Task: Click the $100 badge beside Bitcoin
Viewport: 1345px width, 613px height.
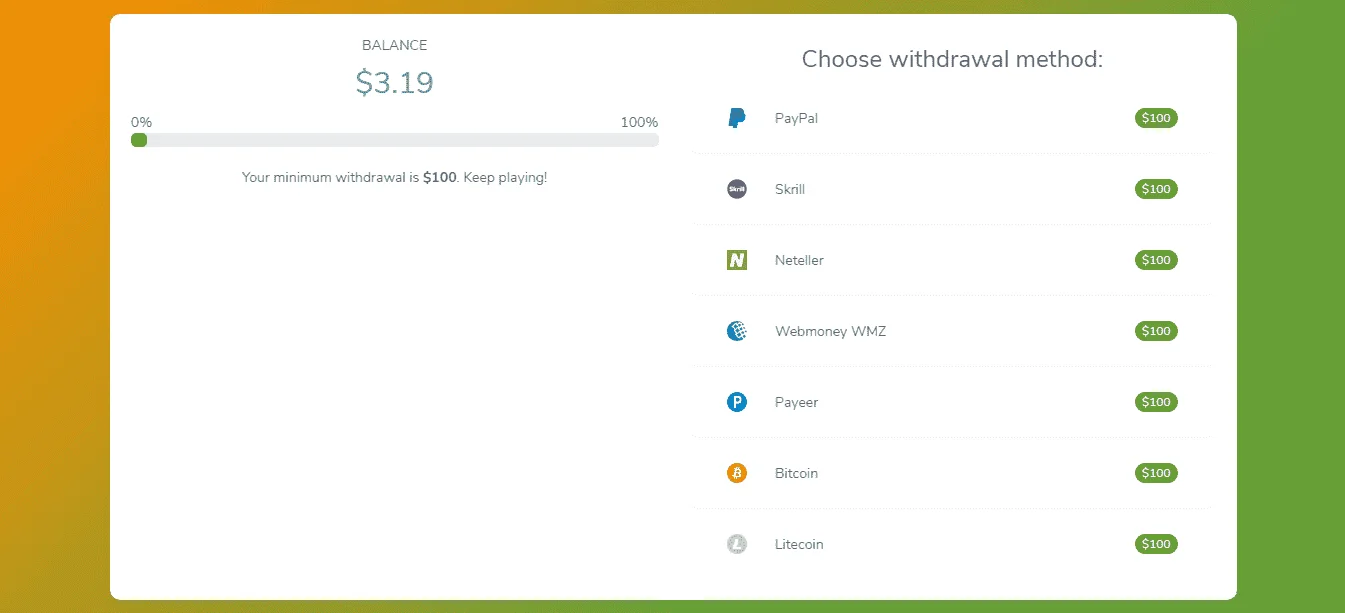Action: coord(1156,473)
